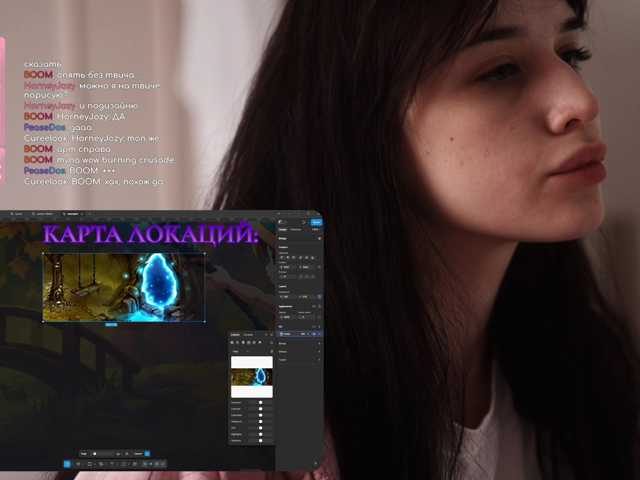Click the width input in Layout section
640x480 pixels.
(x=287, y=297)
